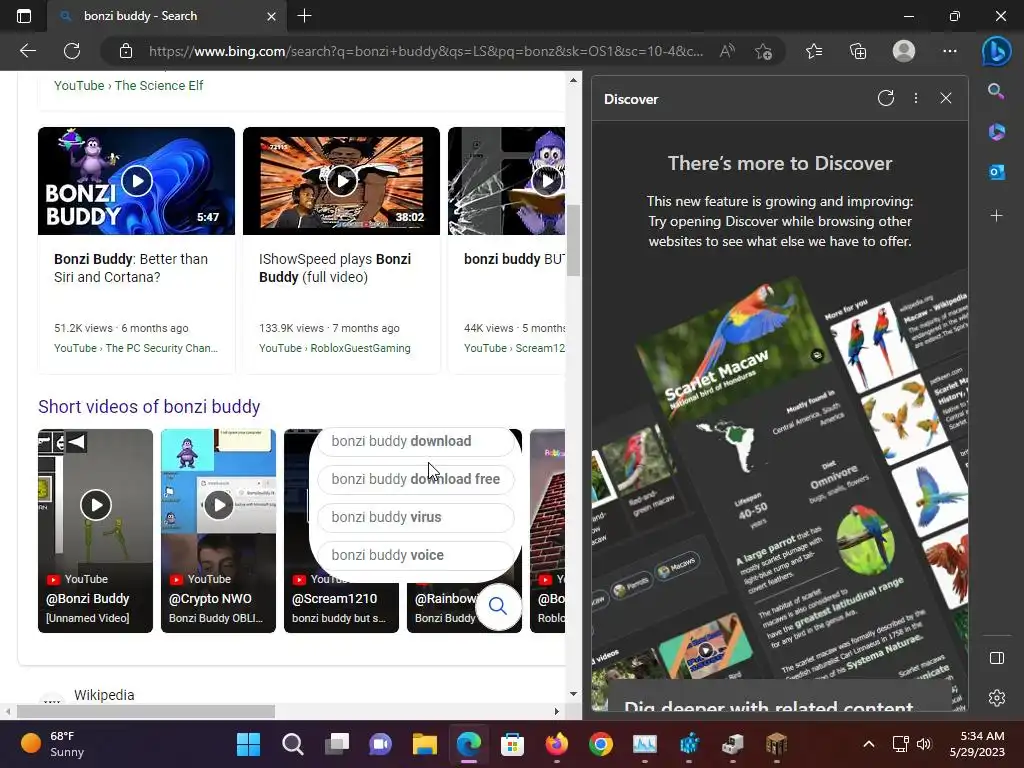
Task: Close the Discover panel
Action: (946, 98)
